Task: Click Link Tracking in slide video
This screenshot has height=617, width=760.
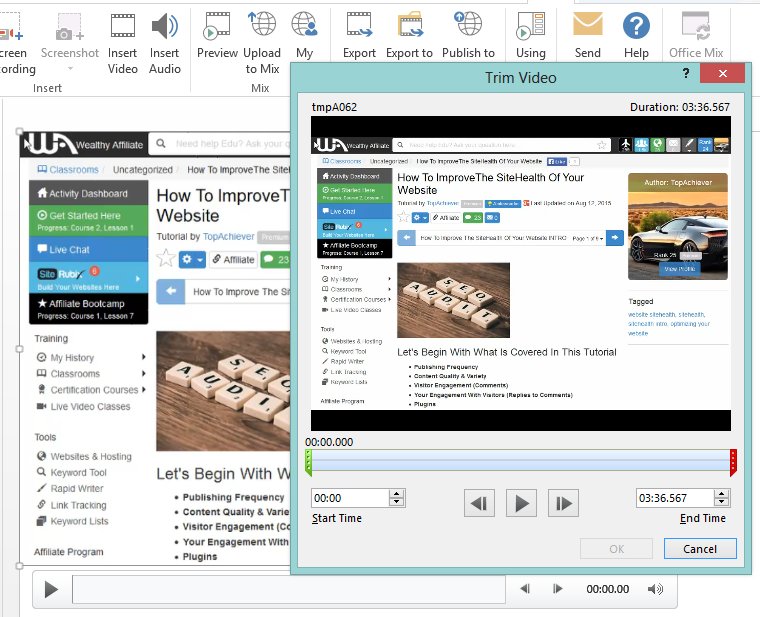Action: click(72, 505)
